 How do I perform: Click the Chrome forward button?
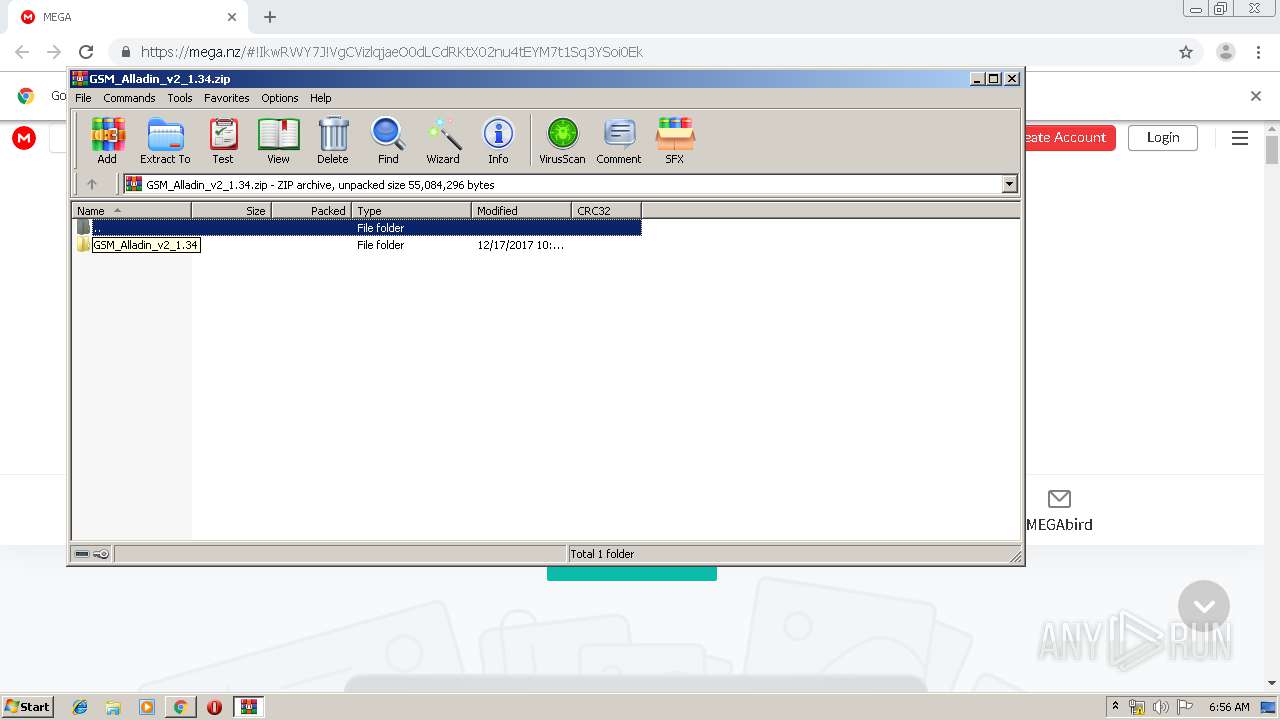[x=54, y=52]
